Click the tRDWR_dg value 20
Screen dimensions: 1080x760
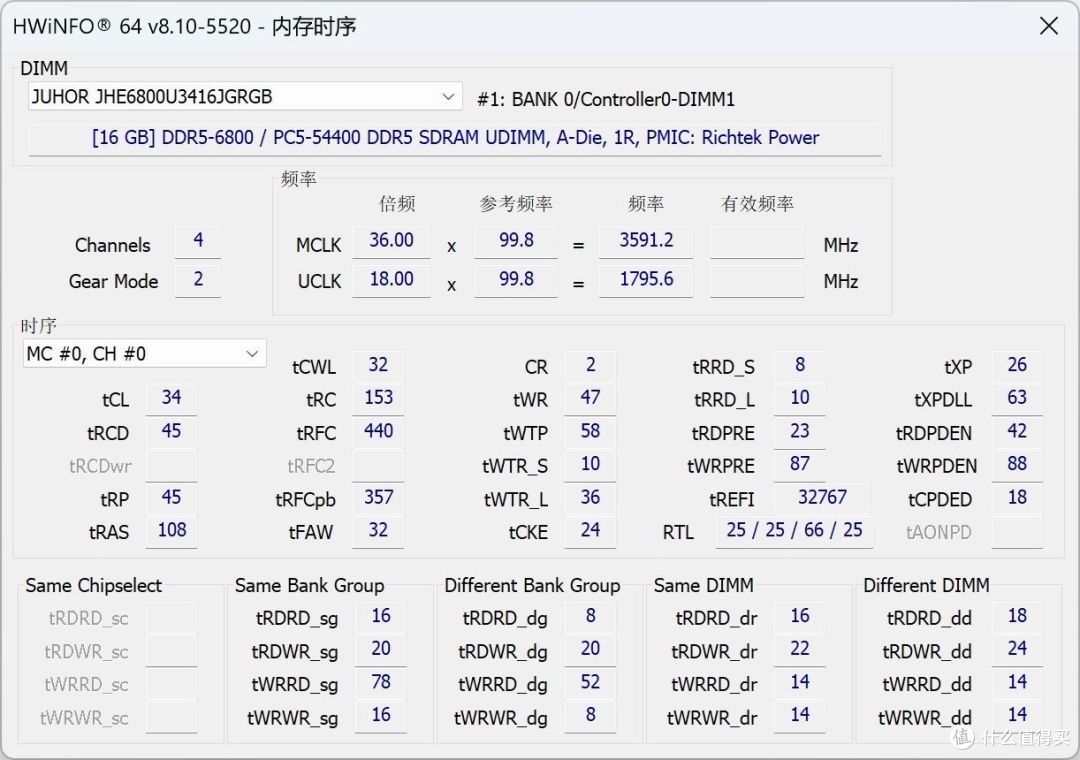coord(590,650)
